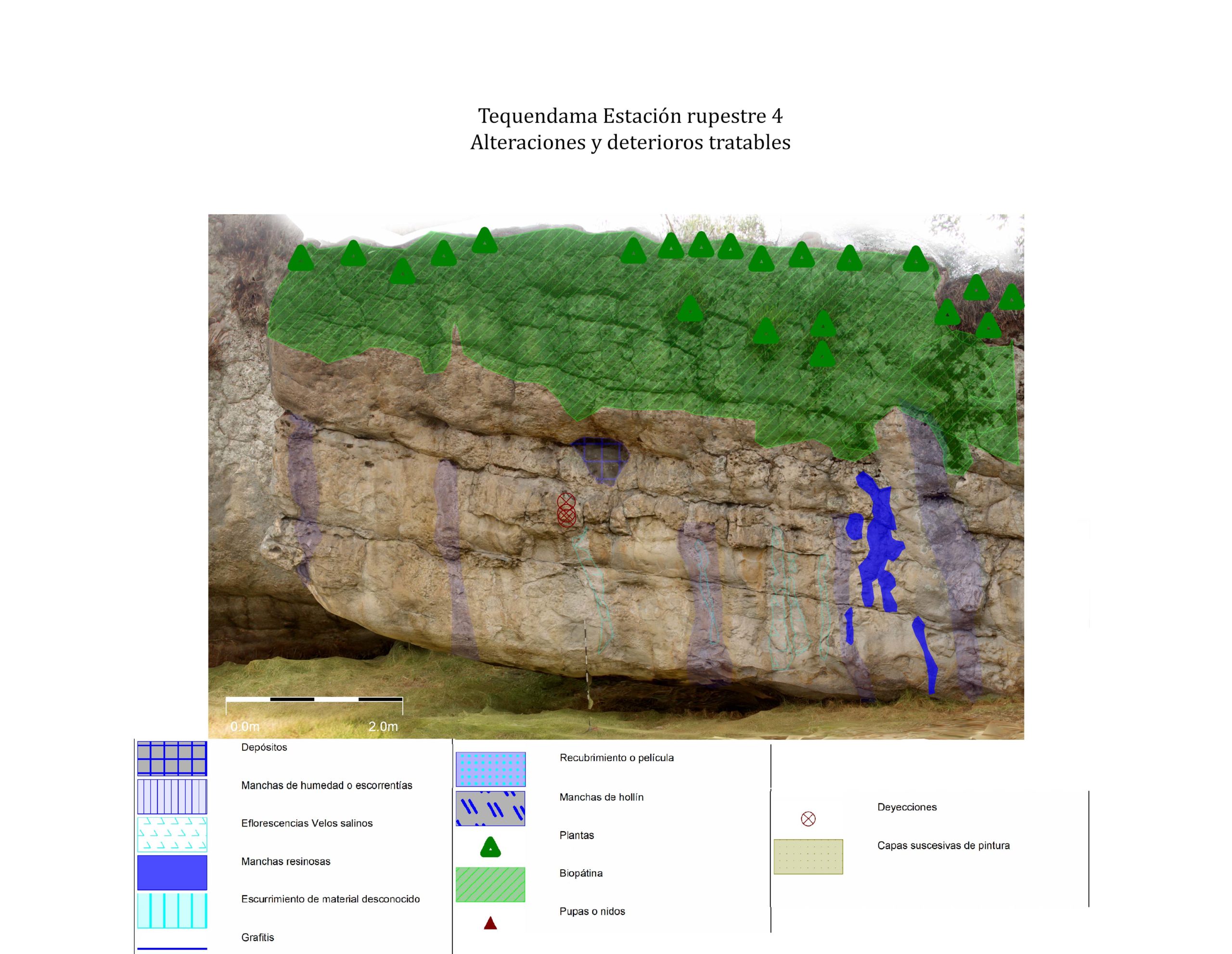Click the 'Biopátina' legend label
The image size is (1232, 954).
(581, 873)
